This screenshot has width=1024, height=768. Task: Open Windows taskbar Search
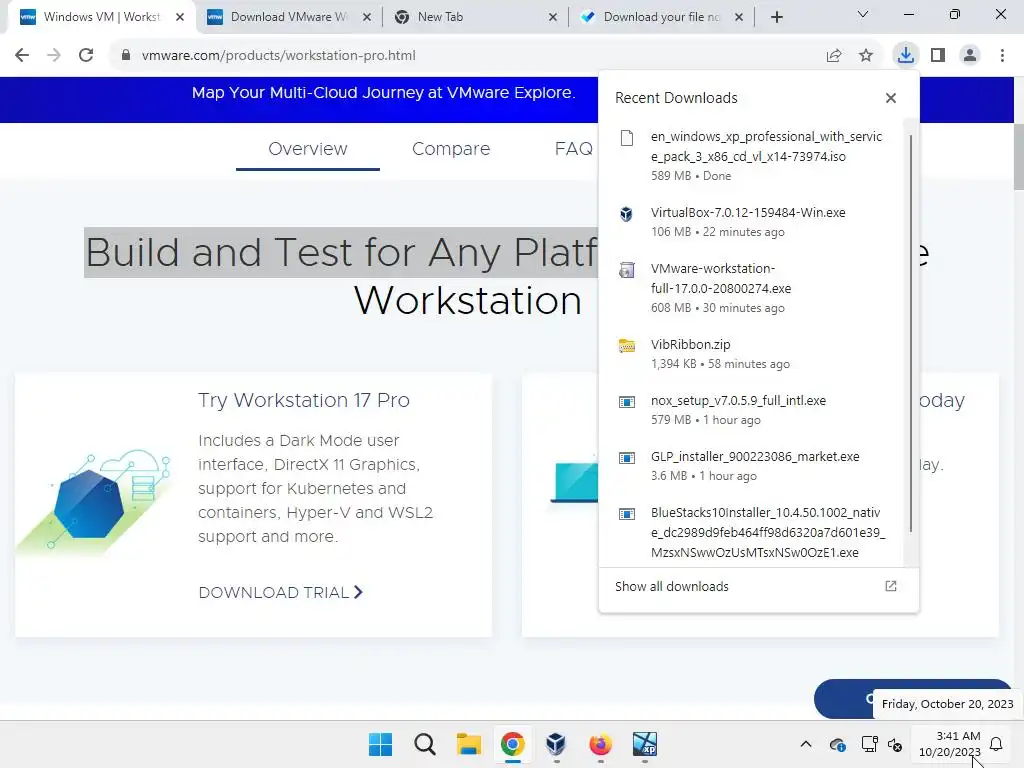tap(424, 744)
